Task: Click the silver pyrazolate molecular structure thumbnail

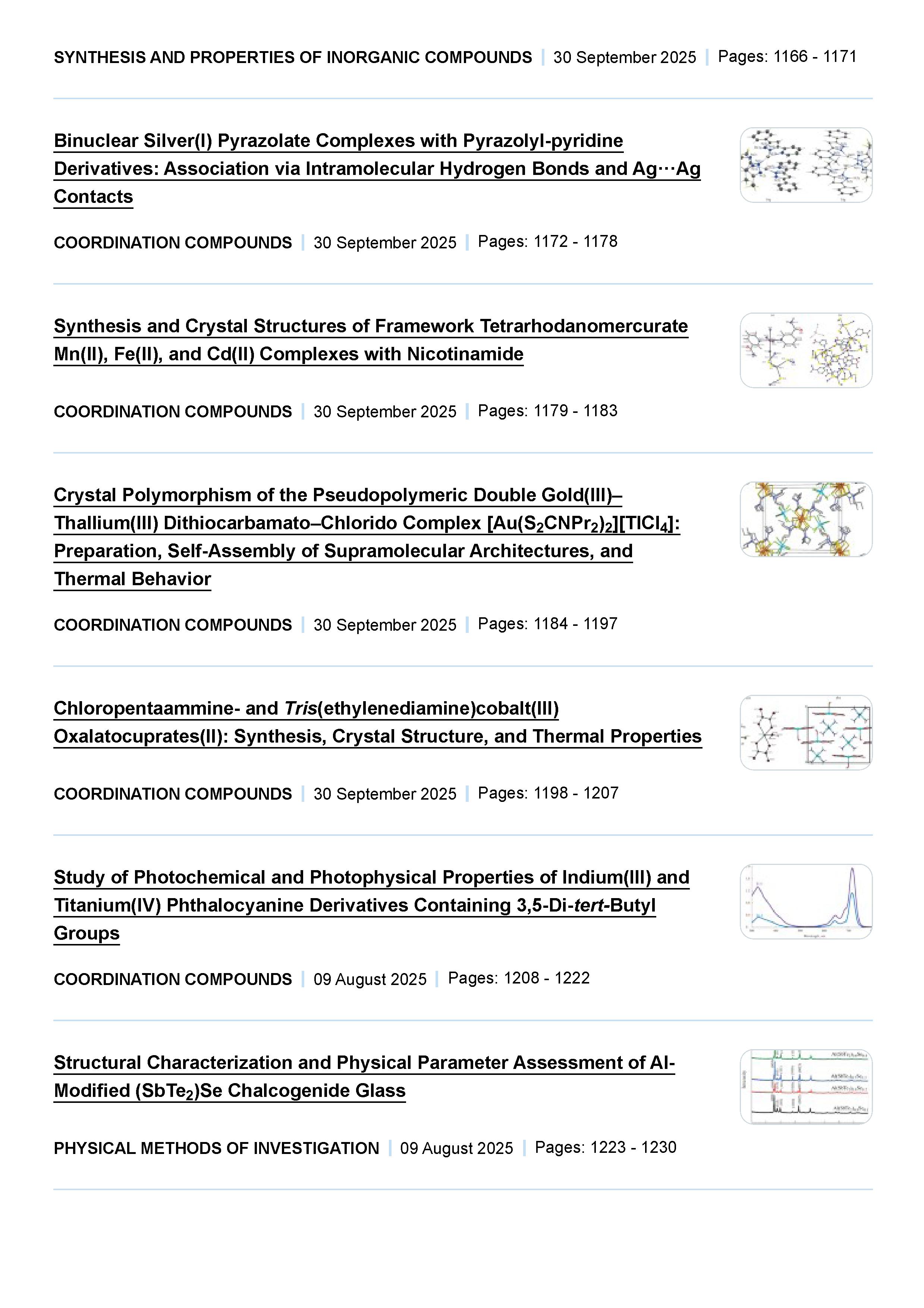Action: tap(805, 165)
